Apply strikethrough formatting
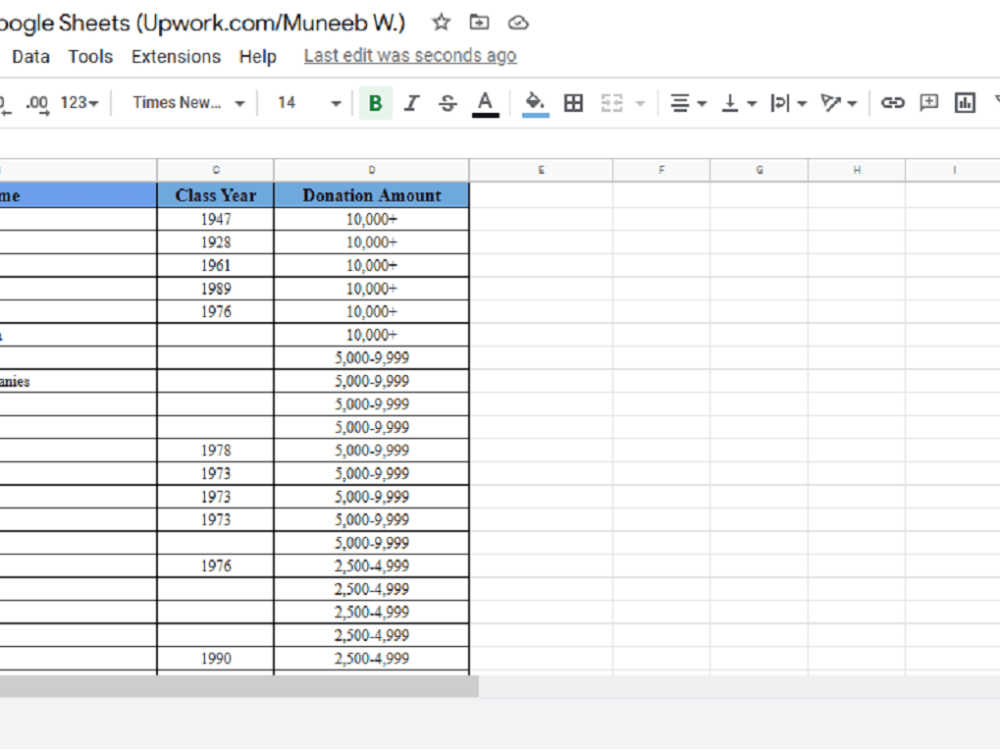This screenshot has height=750, width=1000. [x=447, y=102]
